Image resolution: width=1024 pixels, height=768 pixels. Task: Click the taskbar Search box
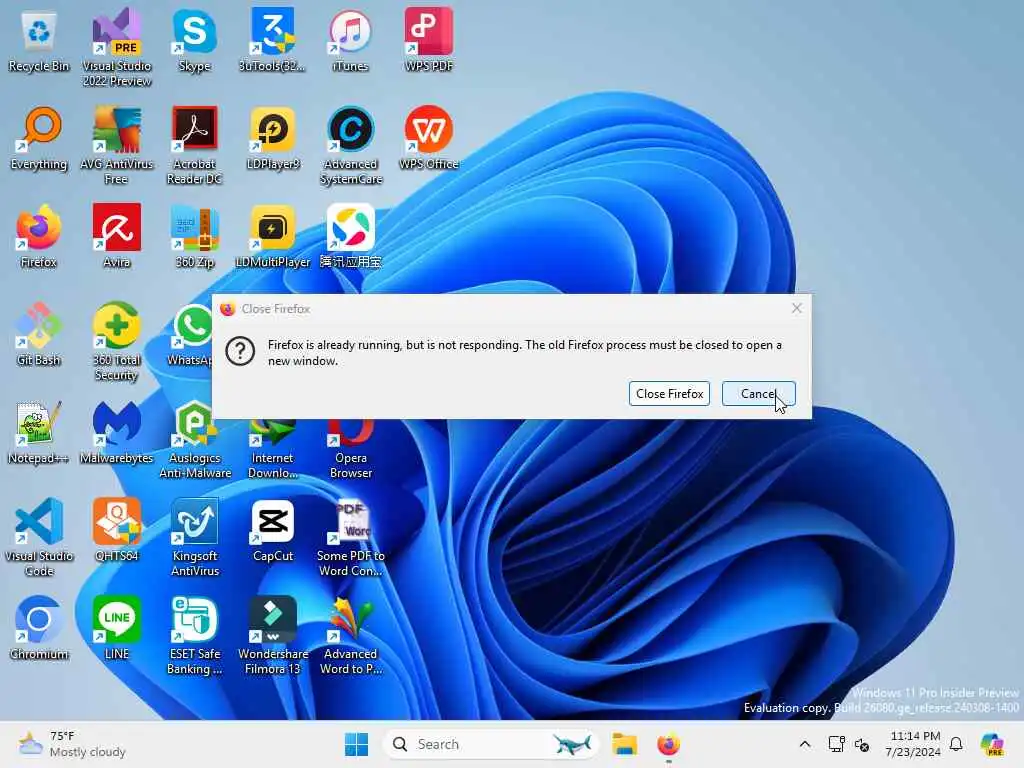(490, 744)
